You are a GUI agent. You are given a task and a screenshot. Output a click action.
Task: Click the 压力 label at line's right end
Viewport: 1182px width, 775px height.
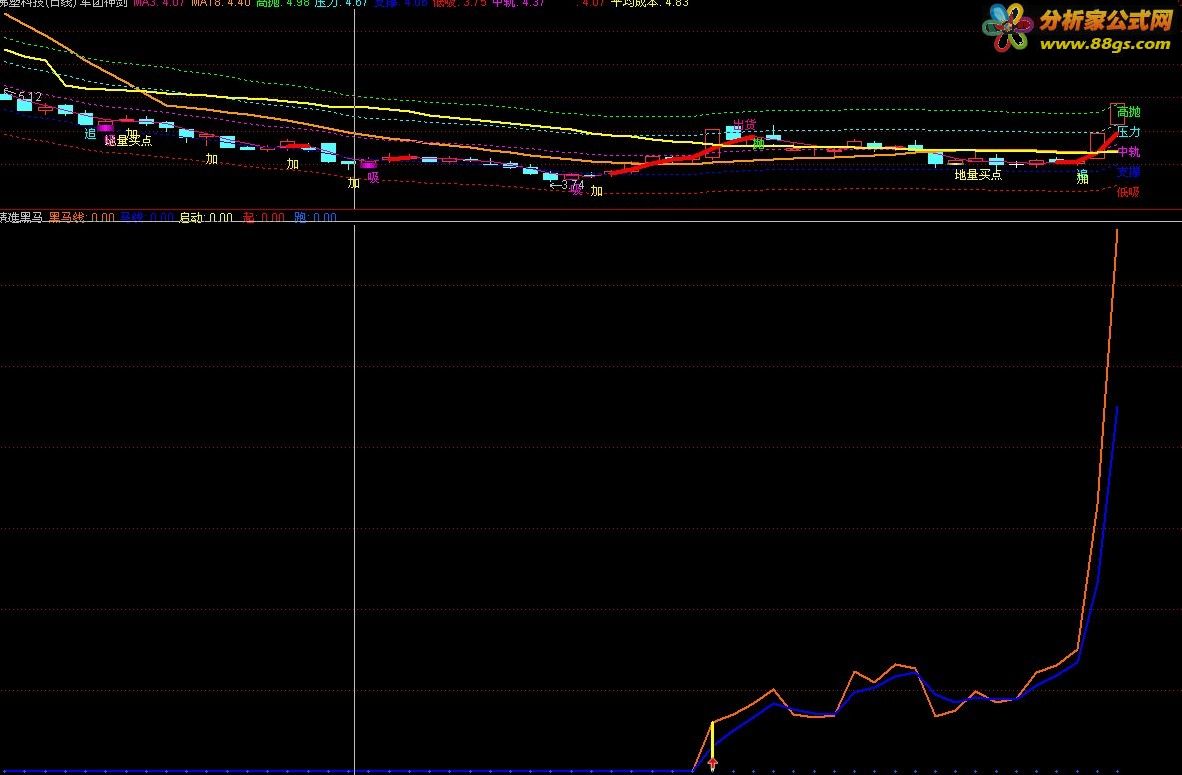1128,132
